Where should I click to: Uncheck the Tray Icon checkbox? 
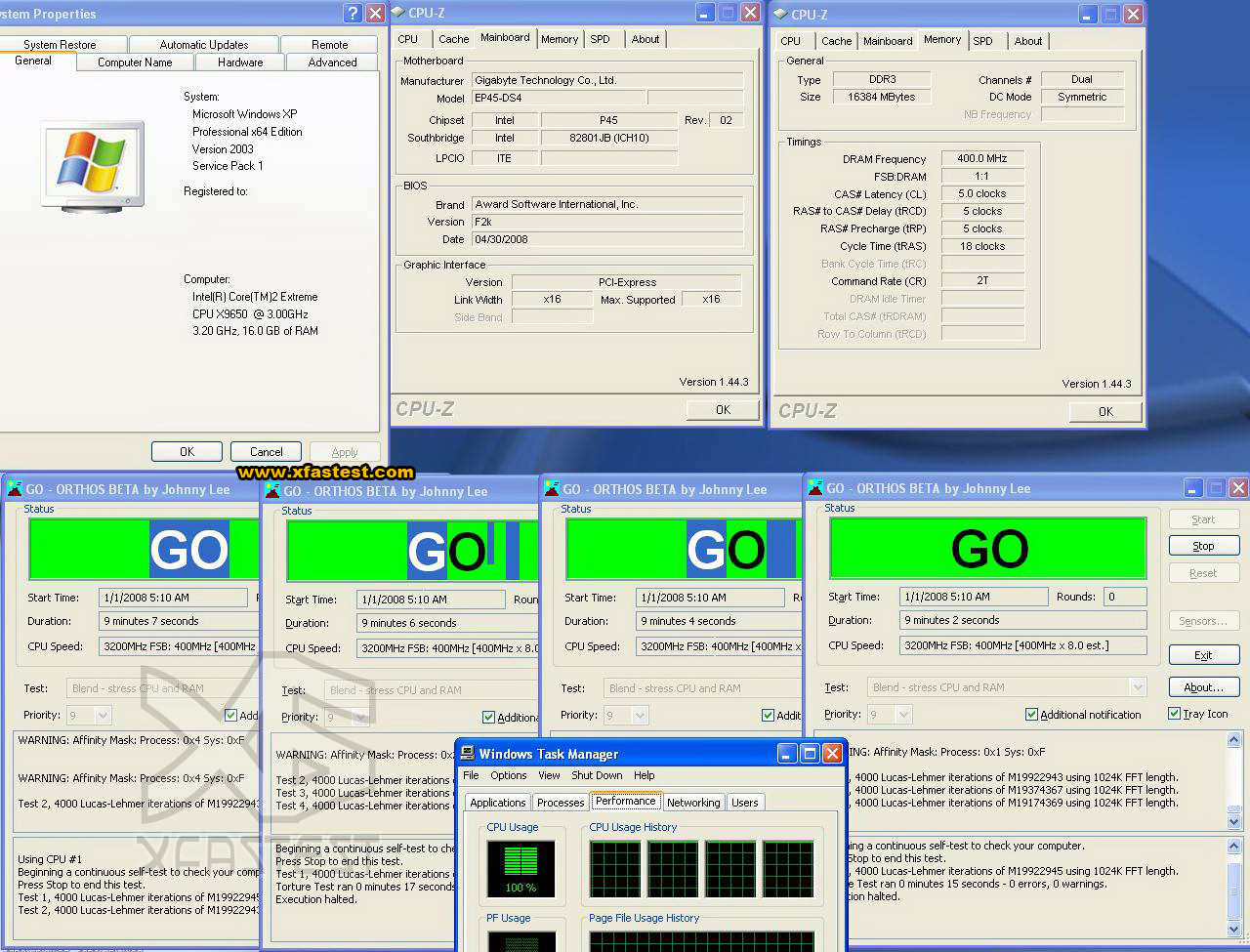coord(1174,714)
